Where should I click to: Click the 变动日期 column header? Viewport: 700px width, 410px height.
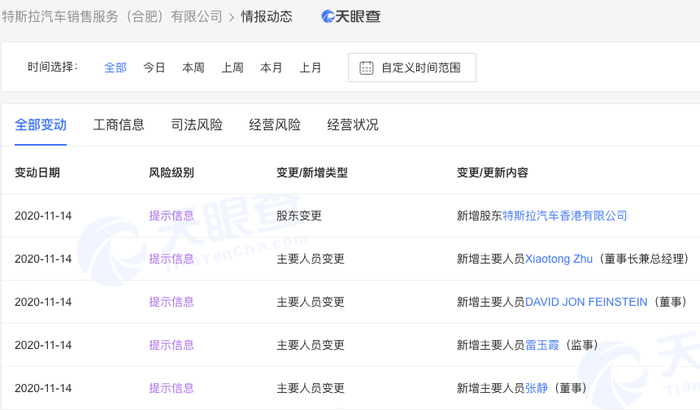click(37, 172)
